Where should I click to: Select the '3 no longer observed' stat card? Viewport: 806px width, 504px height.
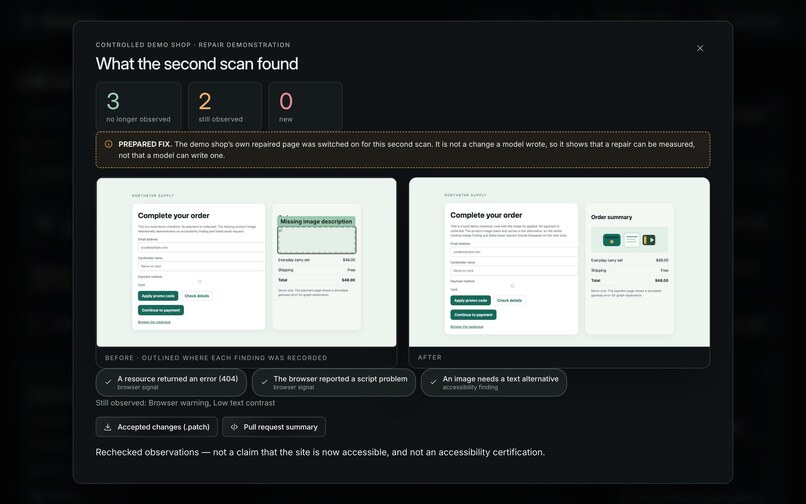click(x=138, y=106)
